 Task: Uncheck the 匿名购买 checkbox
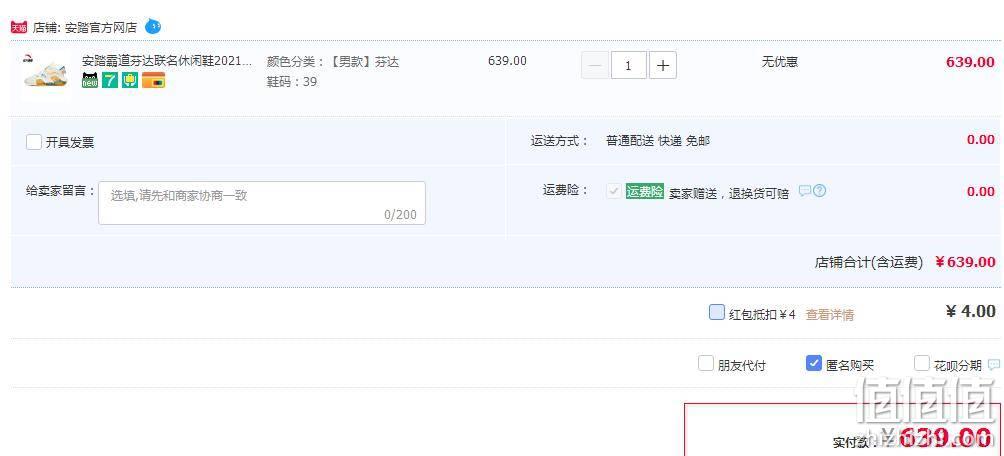(x=813, y=364)
